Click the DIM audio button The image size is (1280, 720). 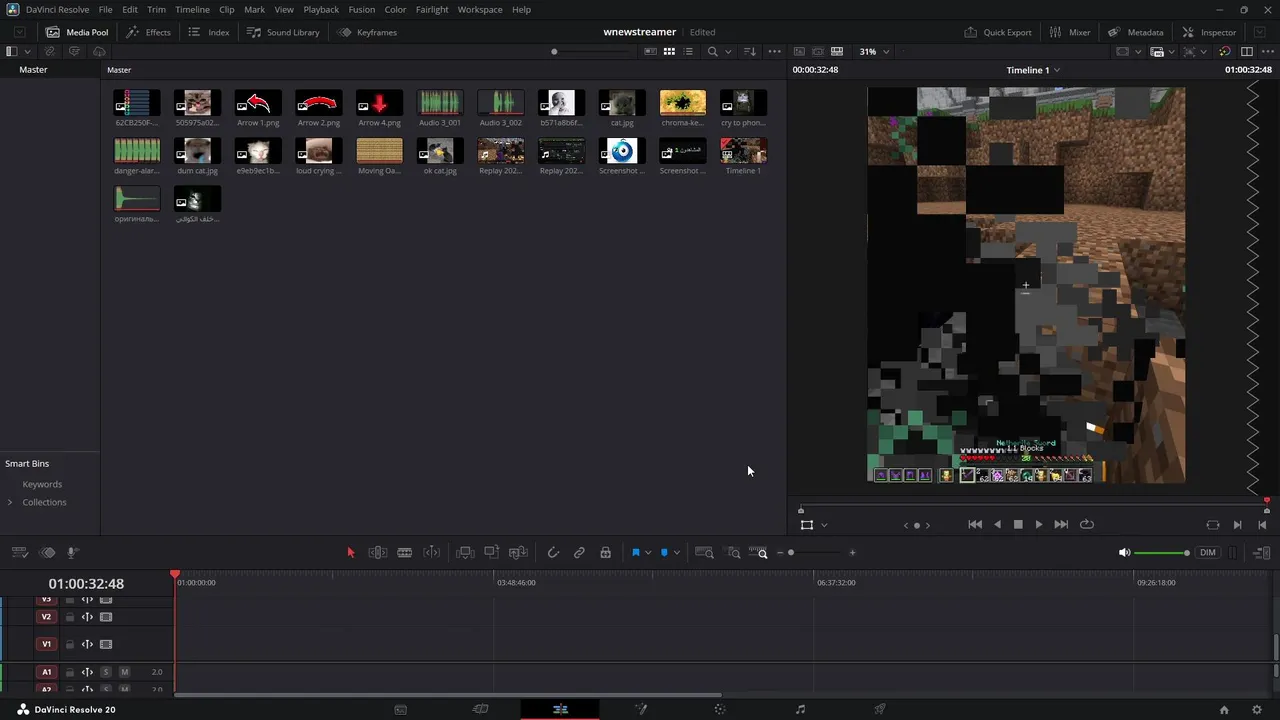tap(1208, 552)
